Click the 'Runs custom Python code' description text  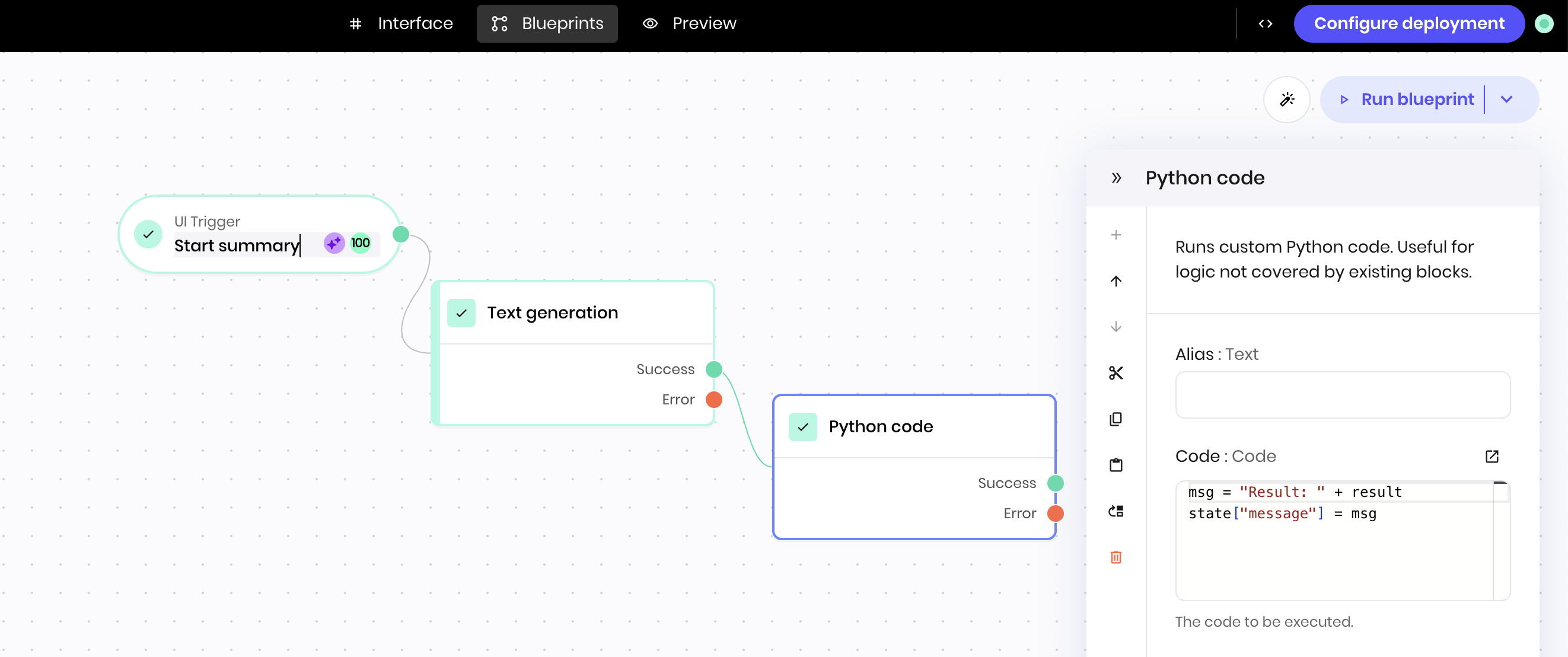[1324, 259]
